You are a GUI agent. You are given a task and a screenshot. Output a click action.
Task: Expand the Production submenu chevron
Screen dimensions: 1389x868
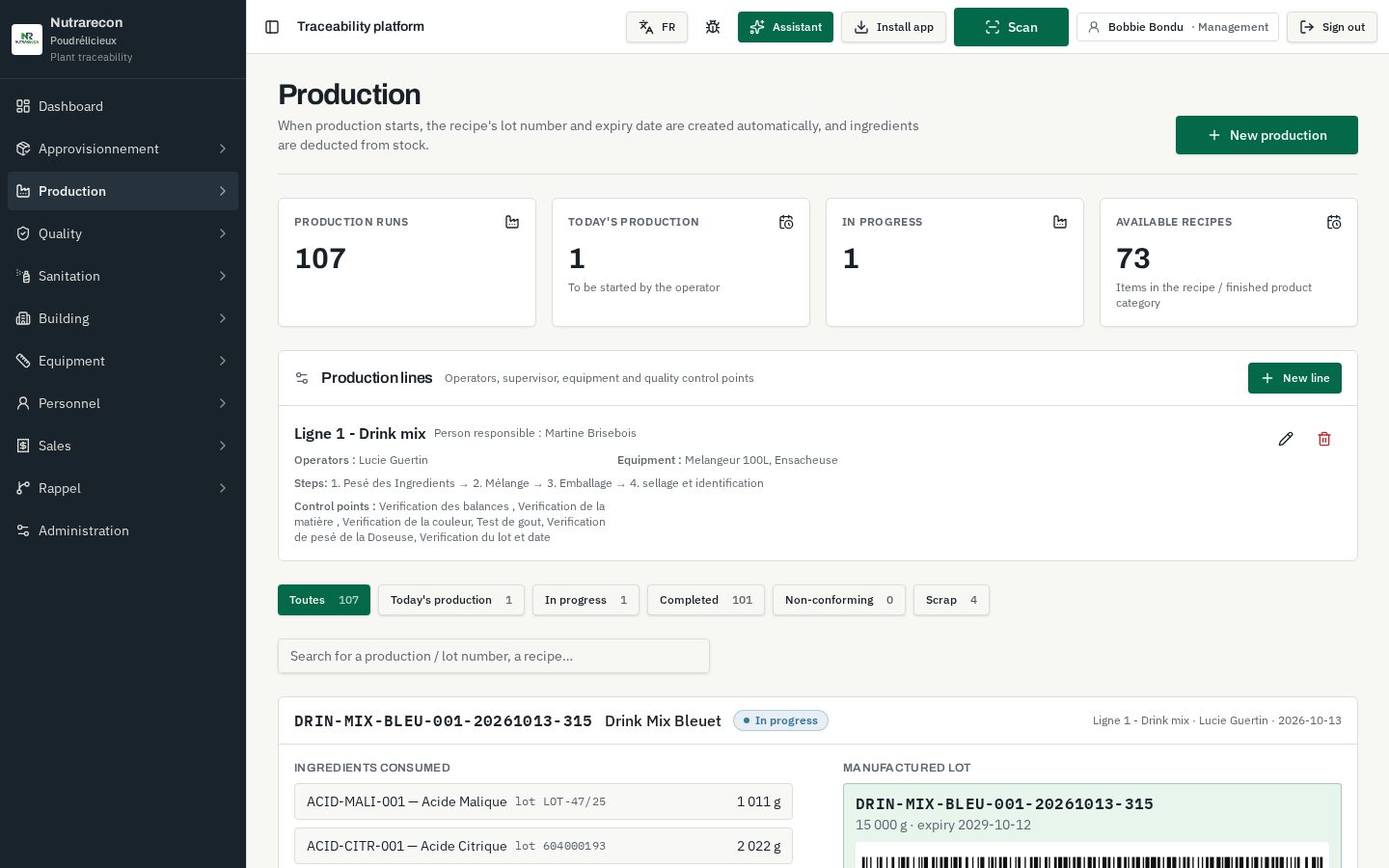(x=223, y=191)
